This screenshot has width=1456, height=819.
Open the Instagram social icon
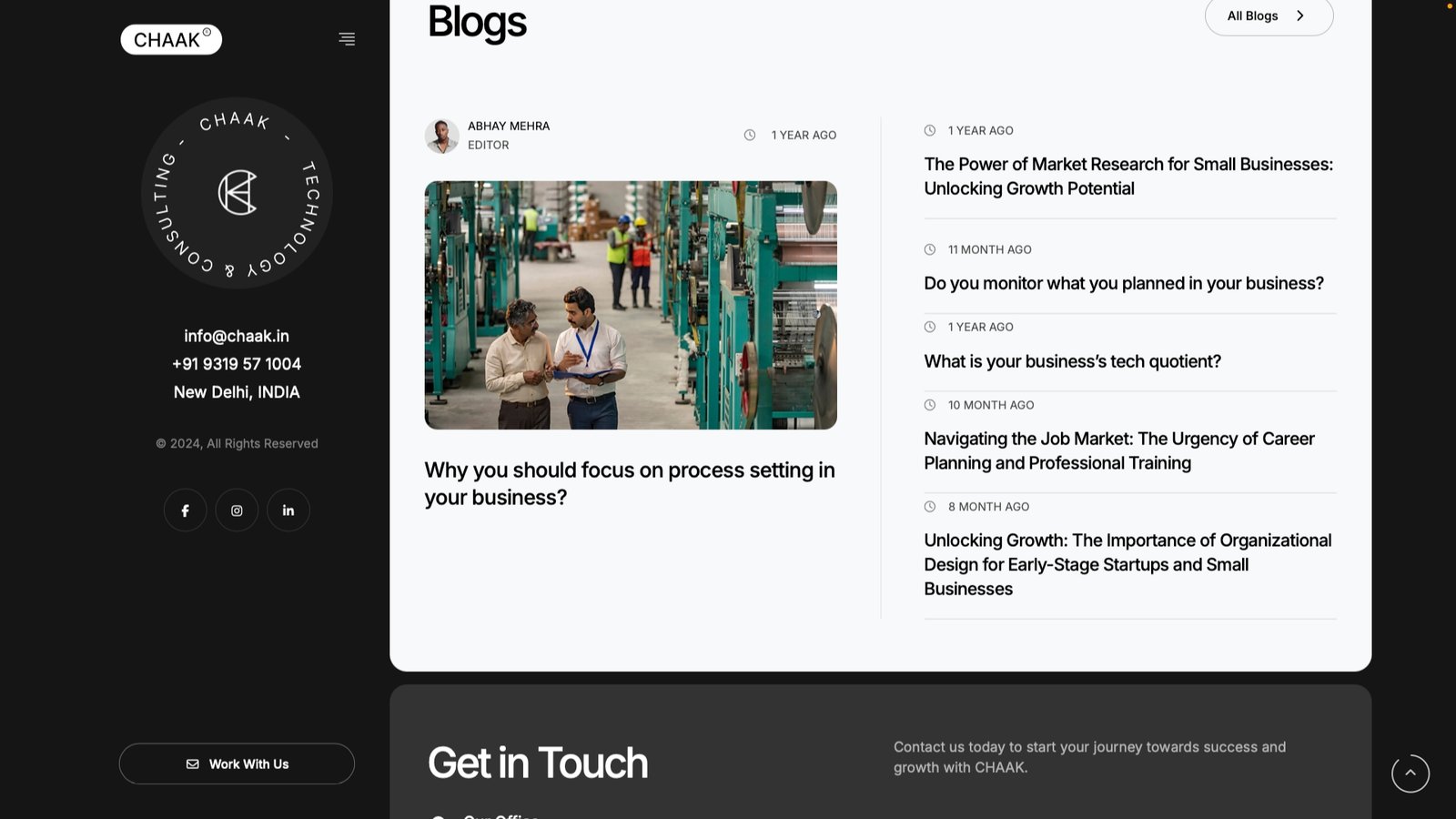coord(237,511)
